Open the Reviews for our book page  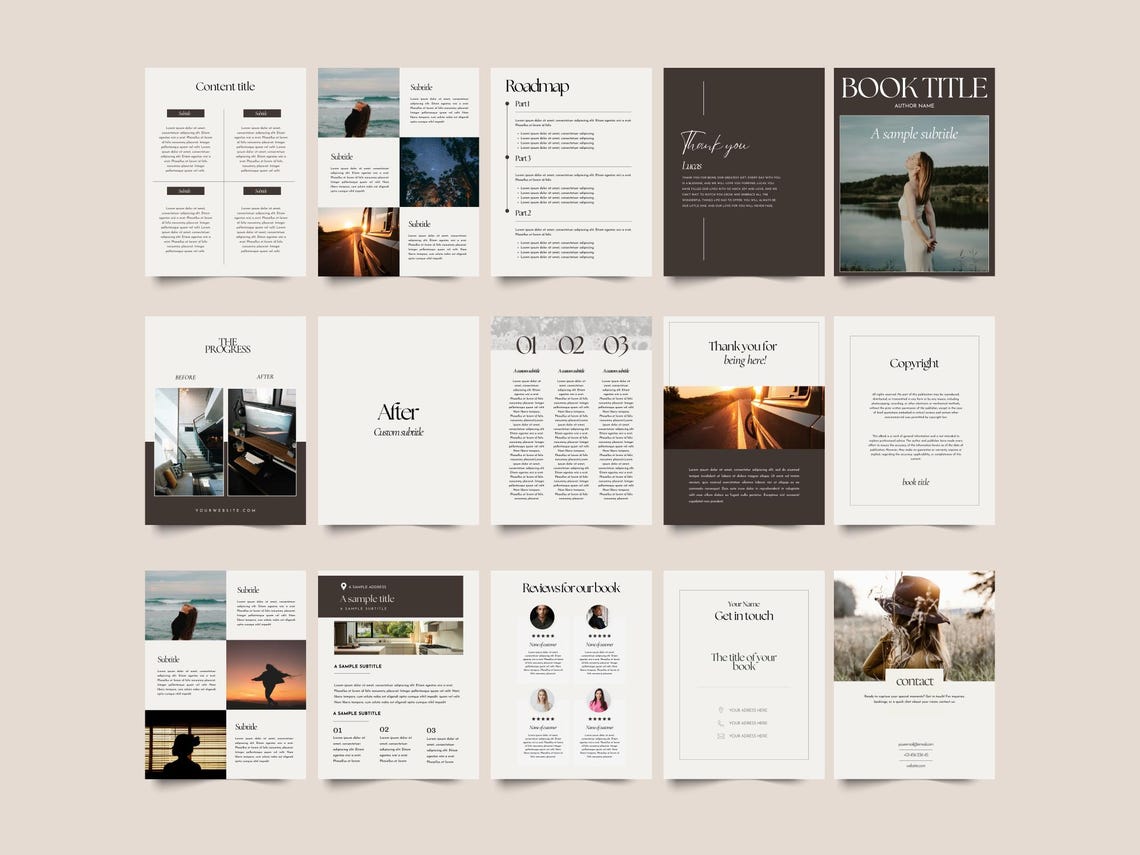tap(571, 675)
